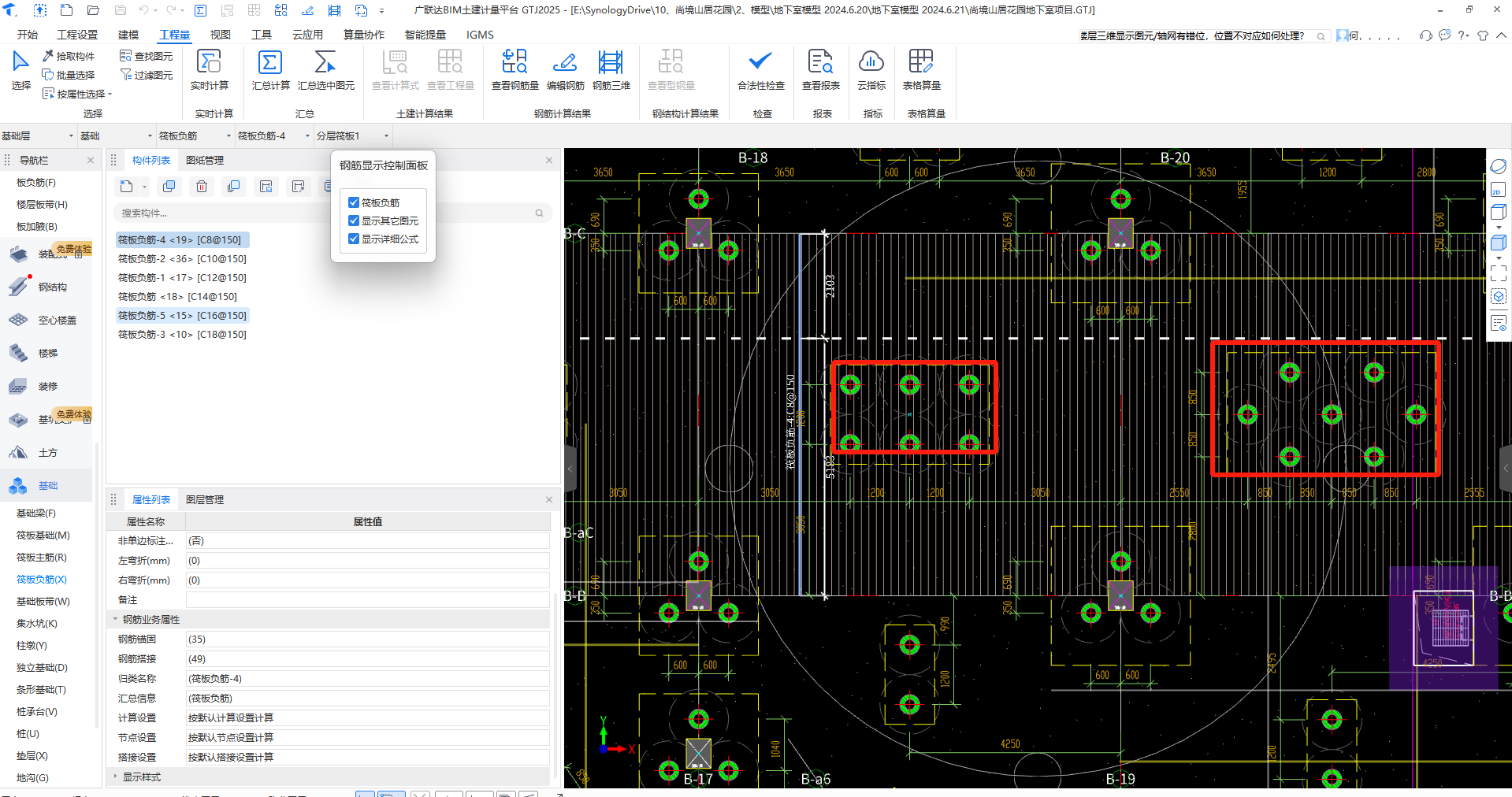Click 过滤图元 filter element tool
This screenshot has height=797, width=1512.
146,75
